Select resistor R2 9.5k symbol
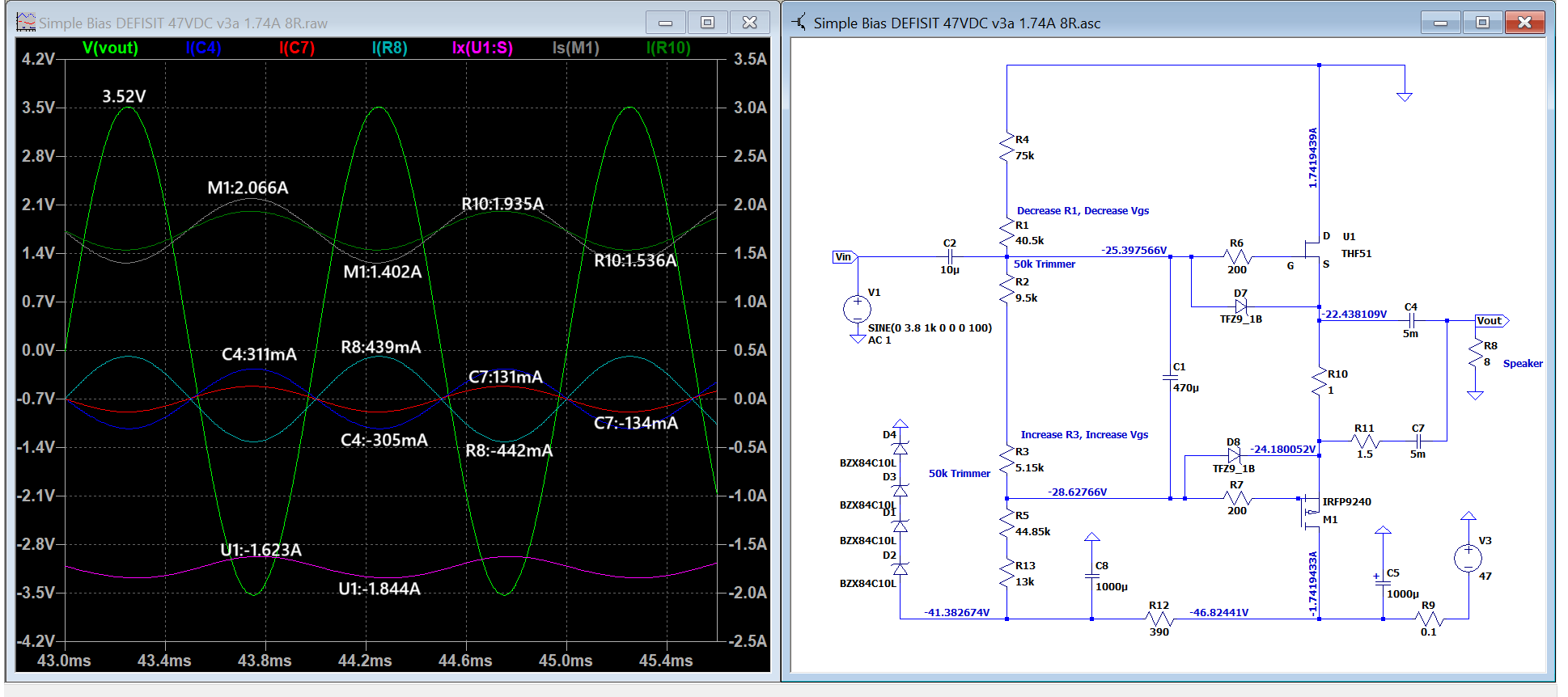The image size is (1568, 697). (x=1006, y=289)
